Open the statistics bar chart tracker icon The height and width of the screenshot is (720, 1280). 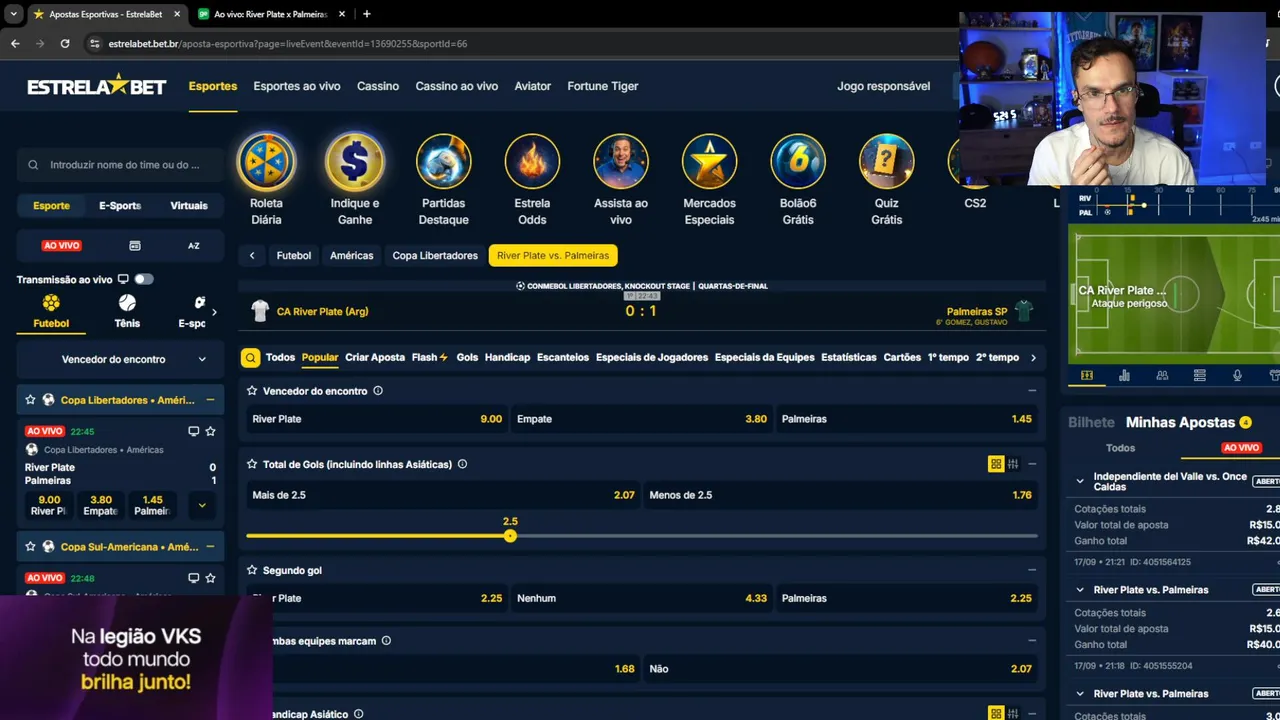tap(1124, 376)
